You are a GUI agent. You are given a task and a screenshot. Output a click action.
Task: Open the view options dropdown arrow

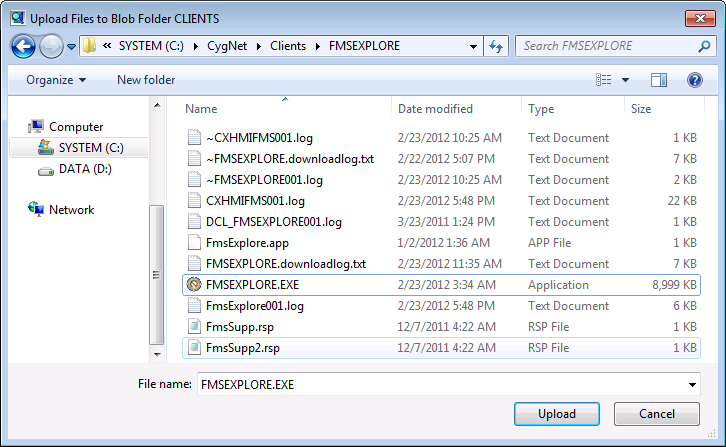[x=625, y=80]
